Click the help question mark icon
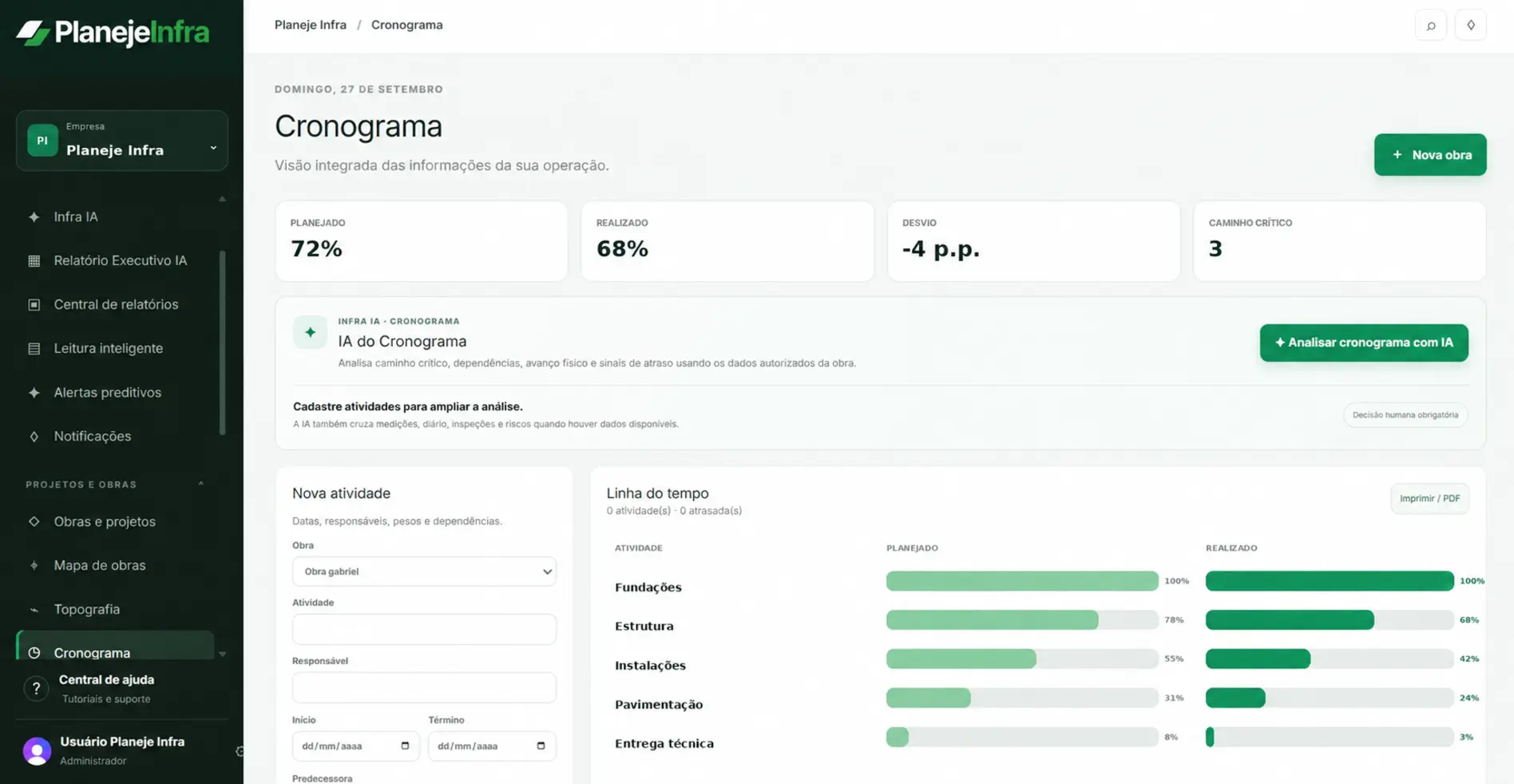The height and width of the screenshot is (784, 1514). [36, 688]
